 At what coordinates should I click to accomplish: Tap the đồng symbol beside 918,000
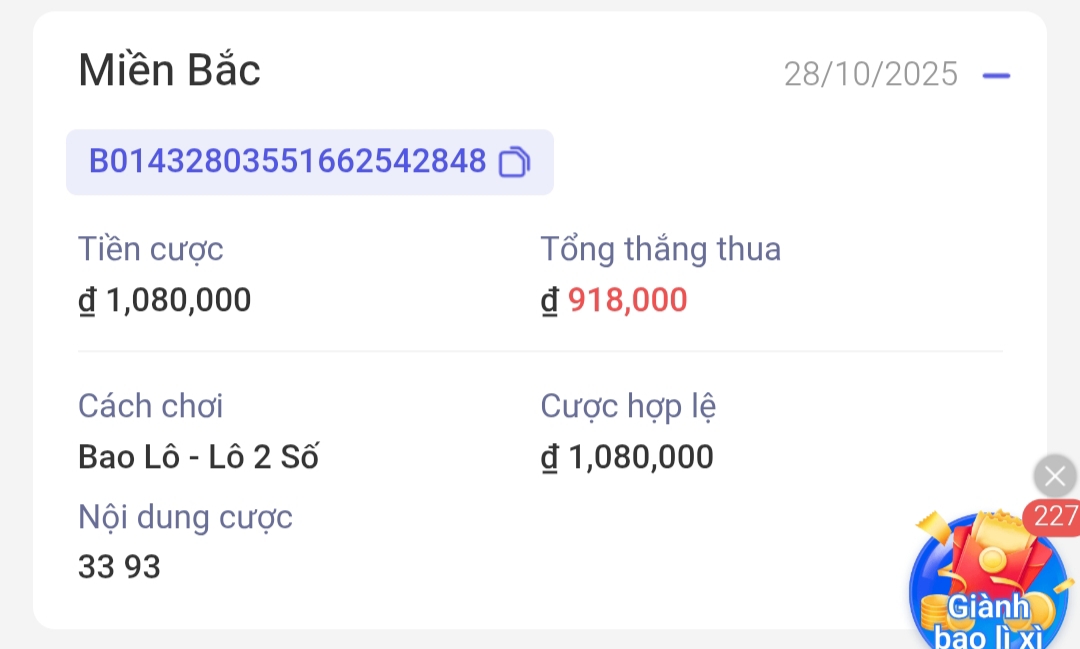pyautogui.click(x=550, y=300)
